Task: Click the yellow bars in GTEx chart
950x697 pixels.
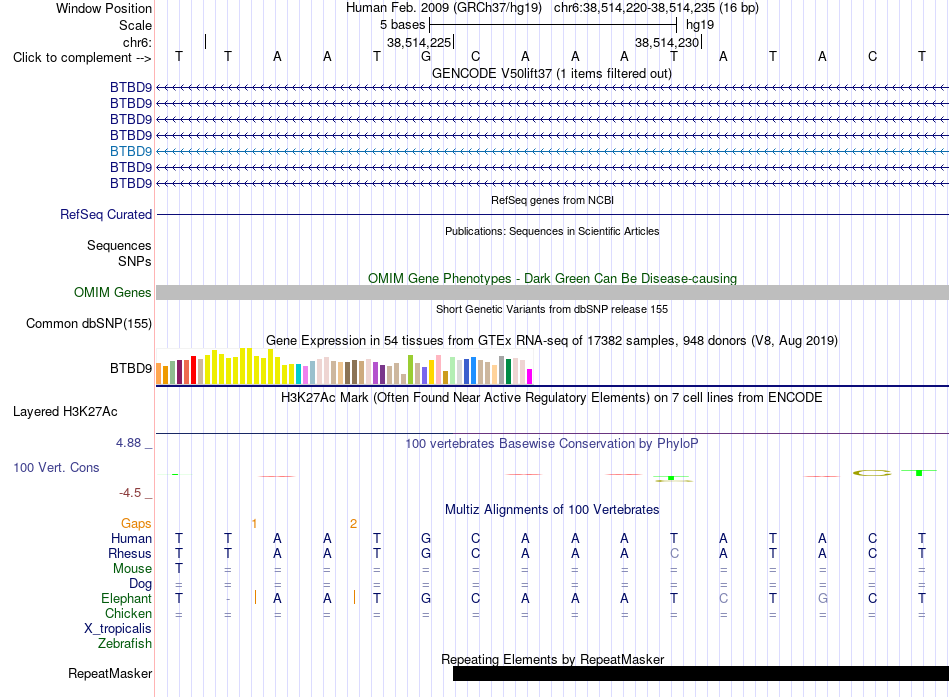Action: point(242,367)
